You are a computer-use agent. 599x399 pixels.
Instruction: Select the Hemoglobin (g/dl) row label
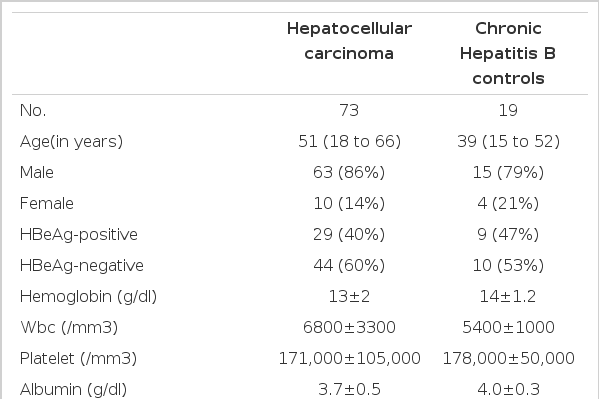point(88,297)
